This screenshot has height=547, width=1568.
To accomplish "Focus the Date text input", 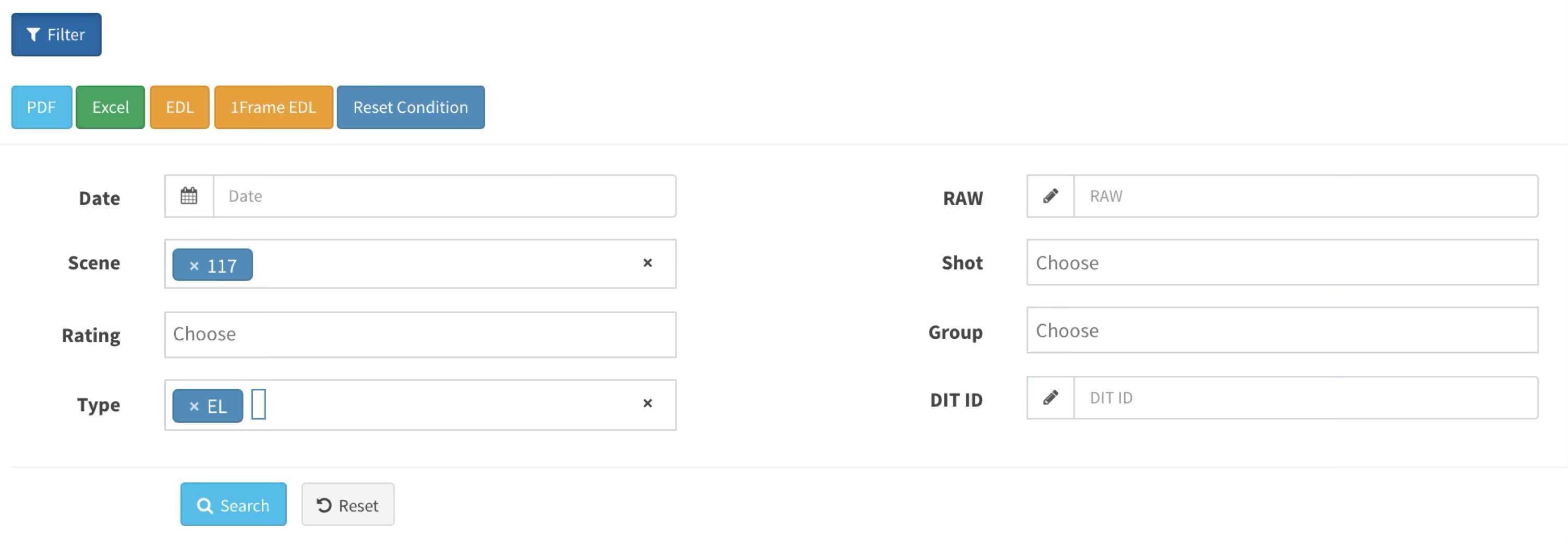I will [444, 196].
